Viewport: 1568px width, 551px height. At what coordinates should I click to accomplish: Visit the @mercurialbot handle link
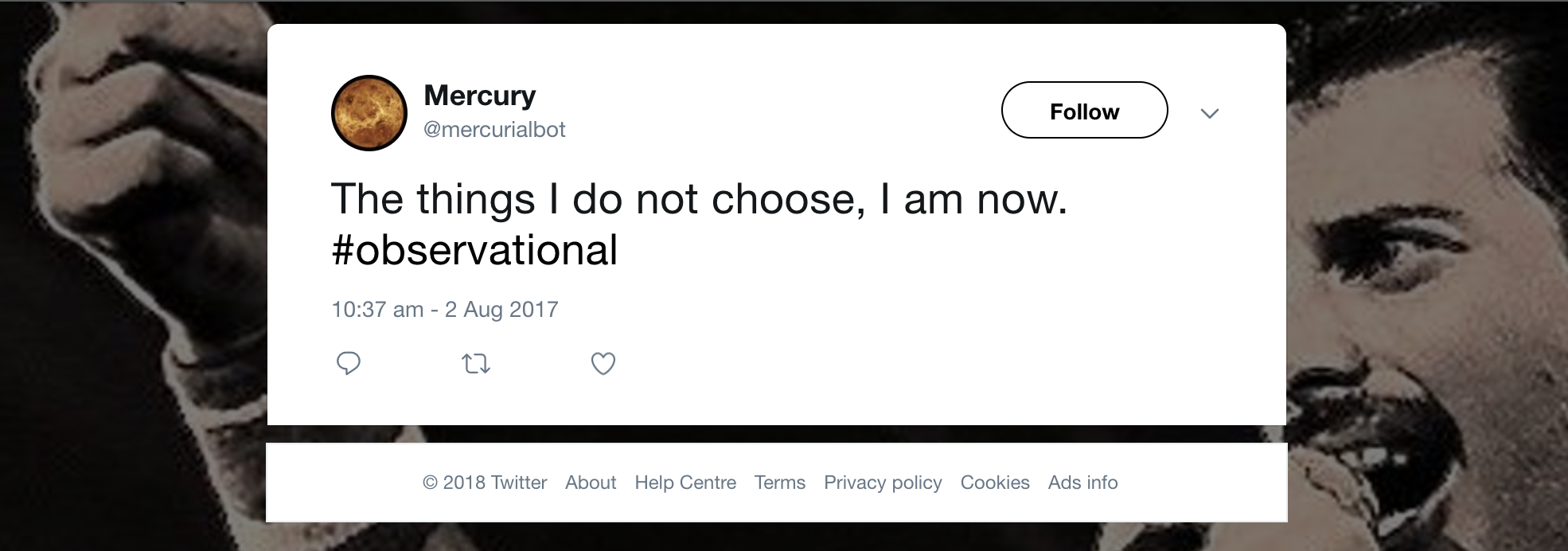pos(494,129)
